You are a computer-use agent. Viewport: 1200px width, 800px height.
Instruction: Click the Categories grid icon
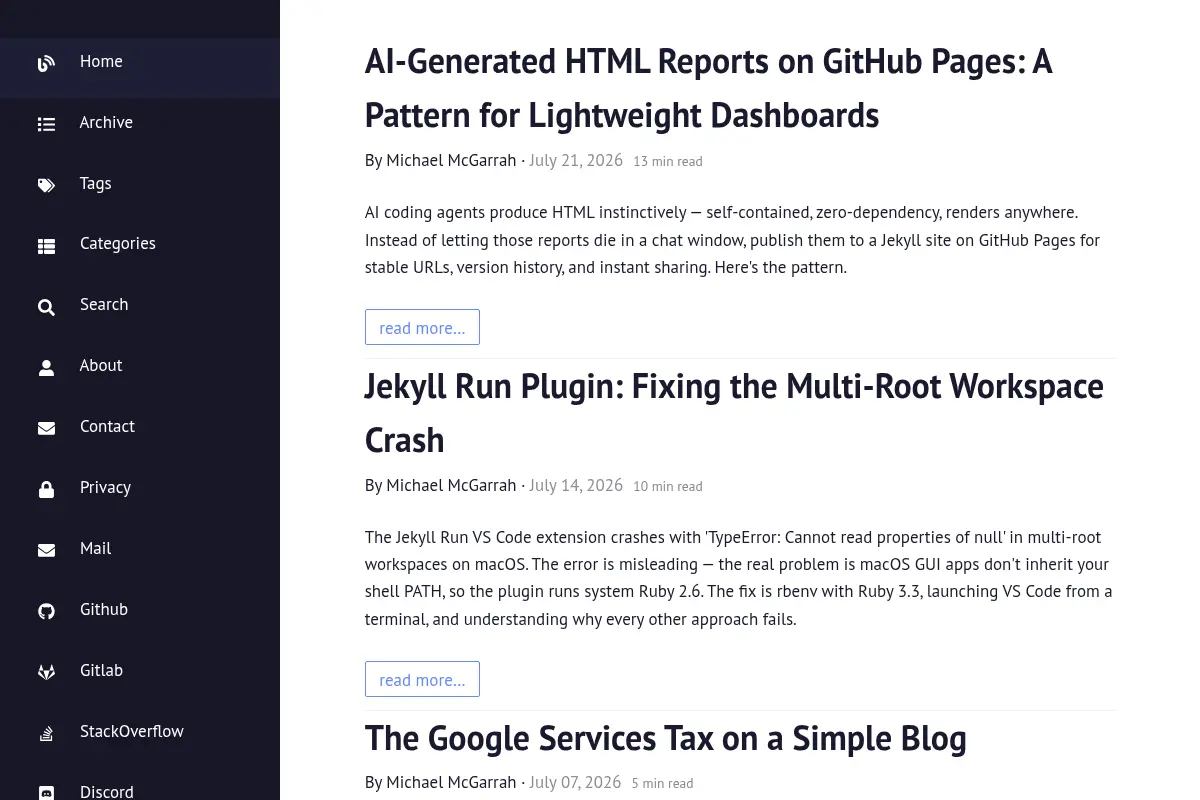46,246
